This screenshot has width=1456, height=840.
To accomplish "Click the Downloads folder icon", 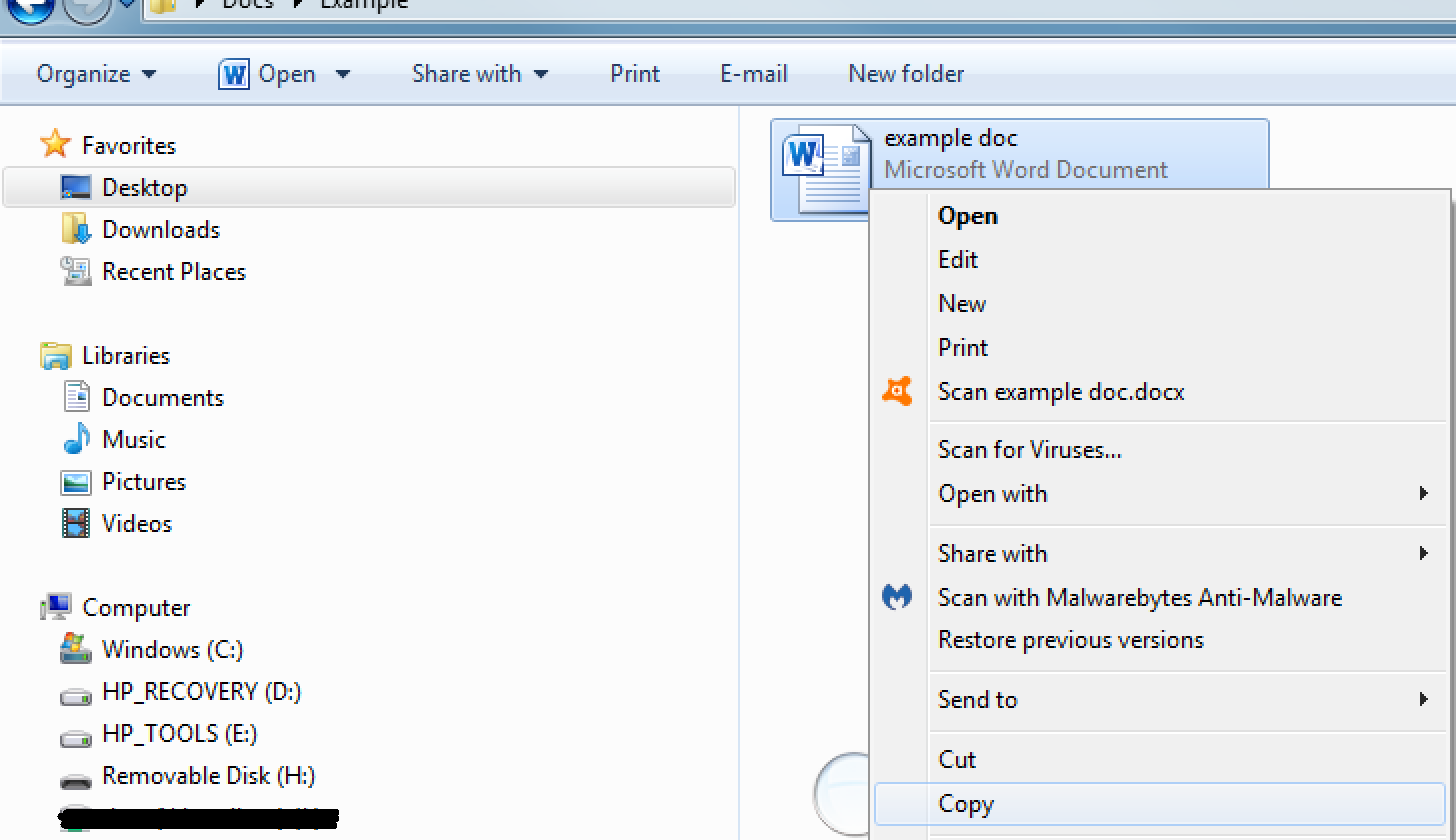I will click(76, 229).
